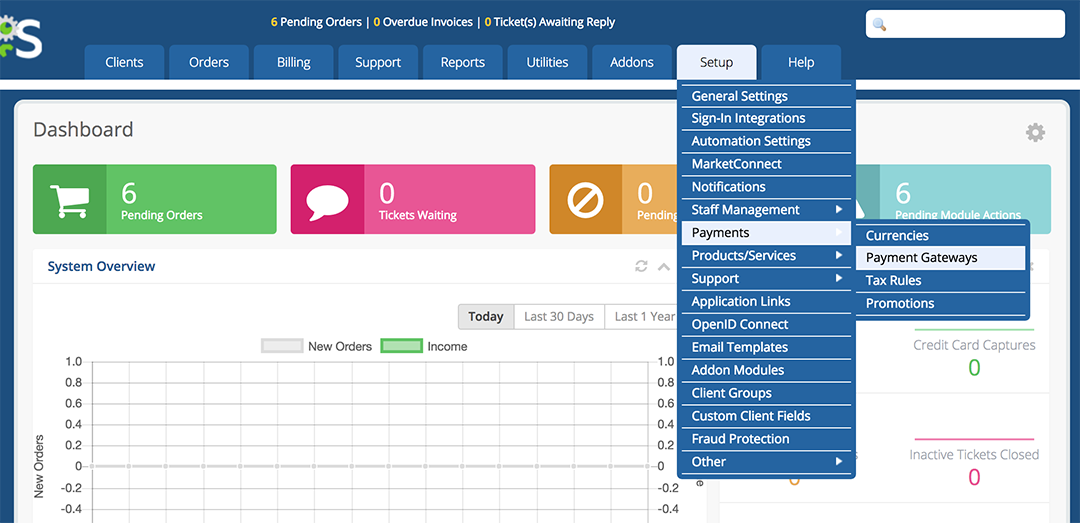Image resolution: width=1080 pixels, height=523 pixels.
Task: Open the Billing tab
Action: (x=293, y=62)
